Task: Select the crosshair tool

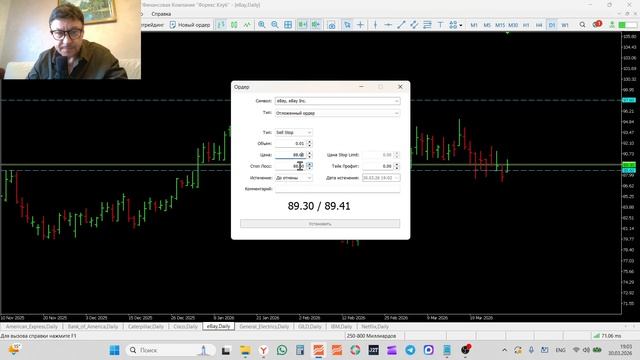Action: click(360, 25)
